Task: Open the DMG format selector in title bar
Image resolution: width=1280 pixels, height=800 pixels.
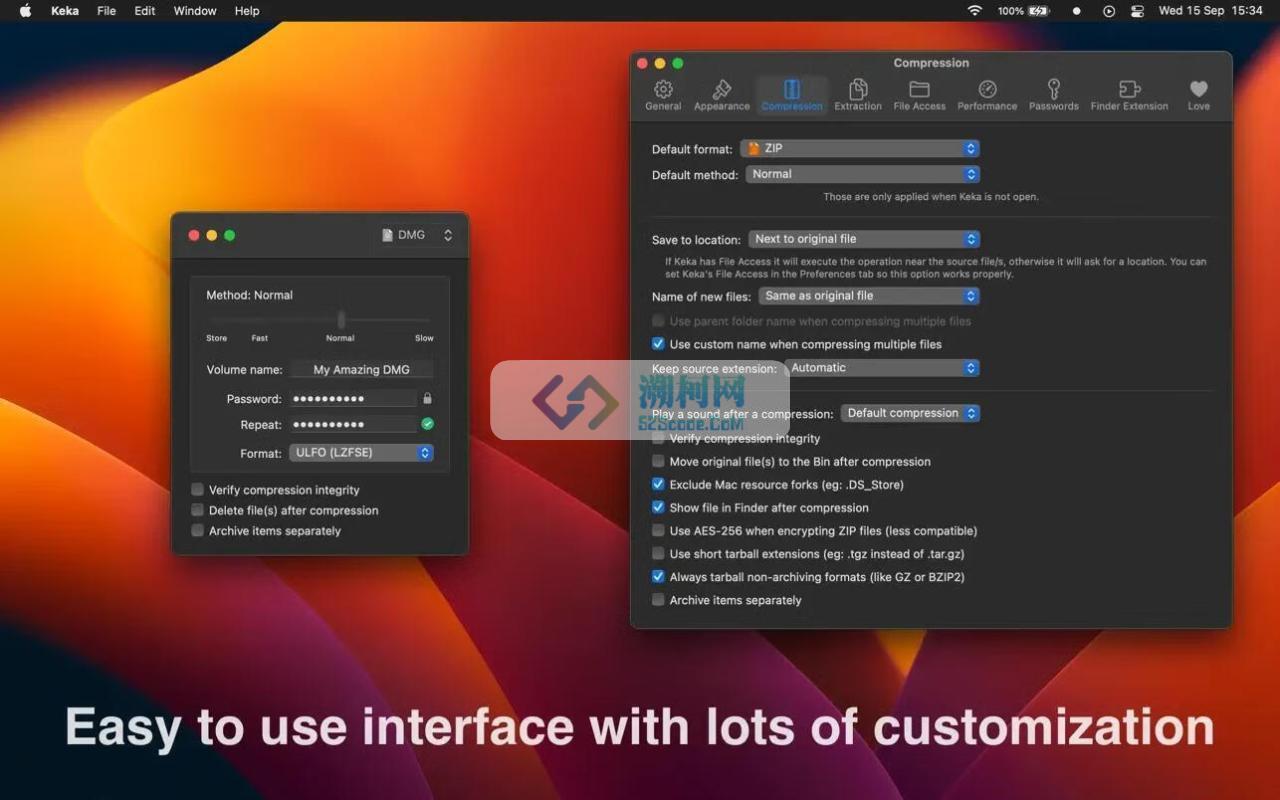Action: click(417, 235)
